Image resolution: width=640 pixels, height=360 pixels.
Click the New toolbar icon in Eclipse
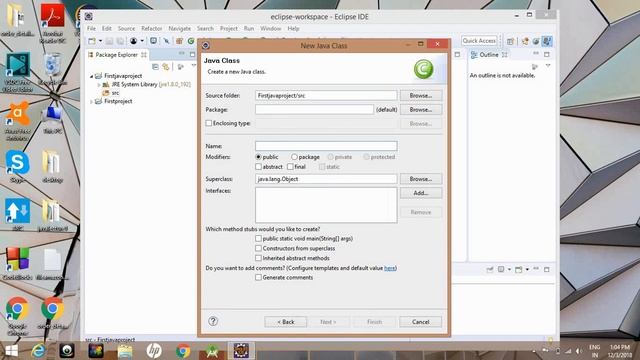pos(92,41)
